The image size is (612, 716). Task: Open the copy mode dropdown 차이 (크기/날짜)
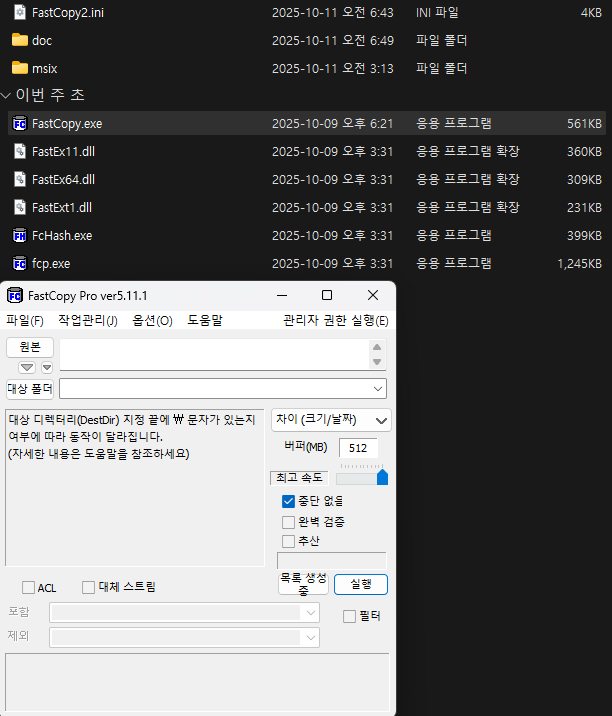click(331, 420)
